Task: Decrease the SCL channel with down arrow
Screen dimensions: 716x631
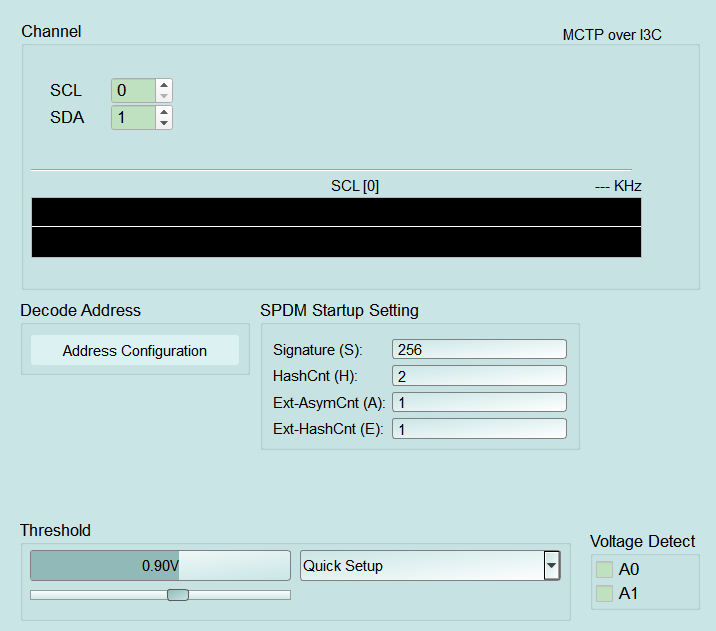Action: click(164, 96)
